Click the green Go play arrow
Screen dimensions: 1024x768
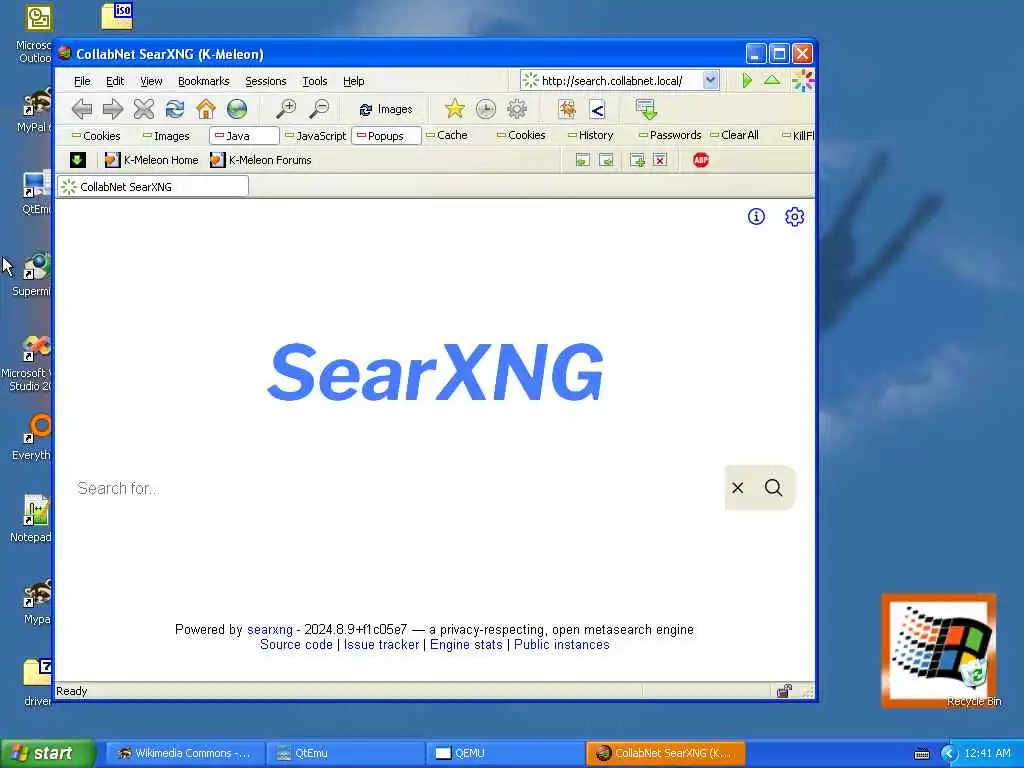coord(747,80)
